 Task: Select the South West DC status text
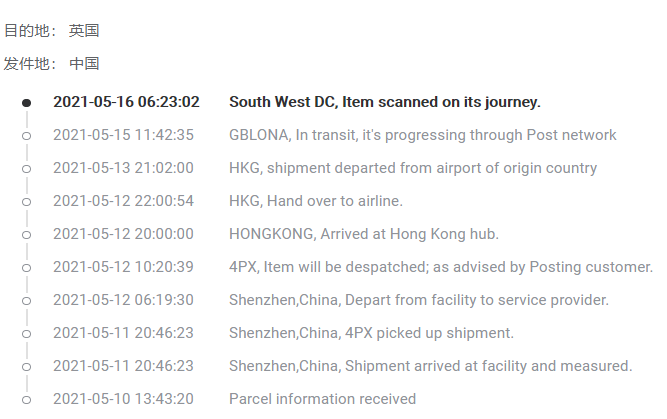click(384, 102)
